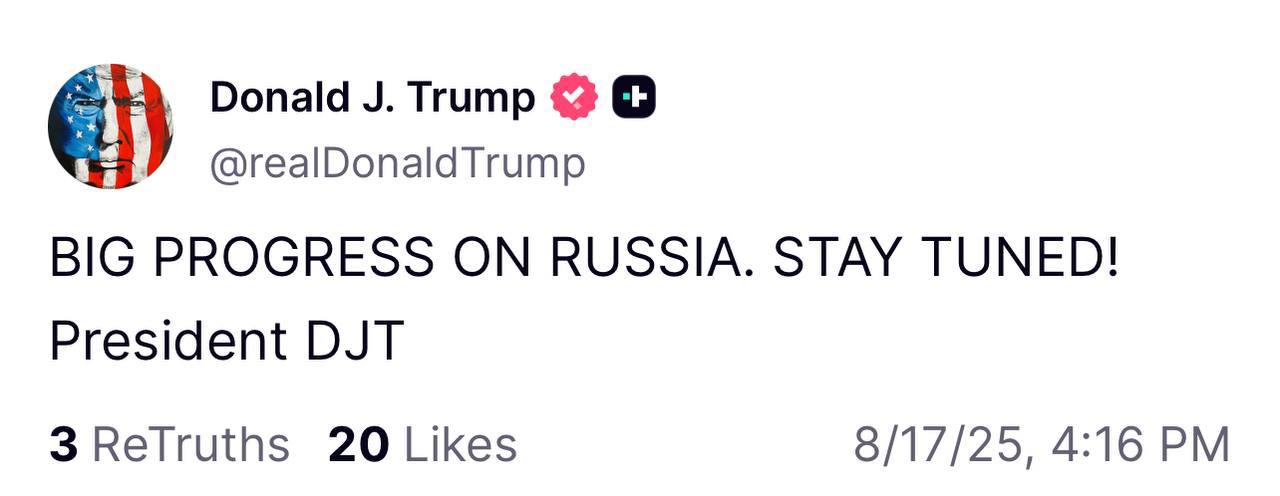Screen dimensions: 1280x496
Task: Click the word Donald in display name
Action: pyautogui.click(x=273, y=98)
